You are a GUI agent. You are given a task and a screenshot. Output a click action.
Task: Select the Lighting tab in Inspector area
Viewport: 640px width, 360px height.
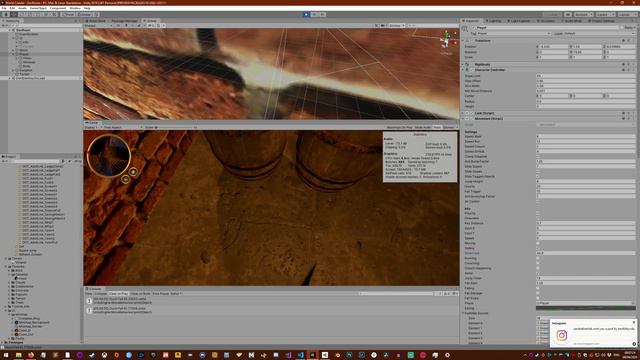coord(494,20)
